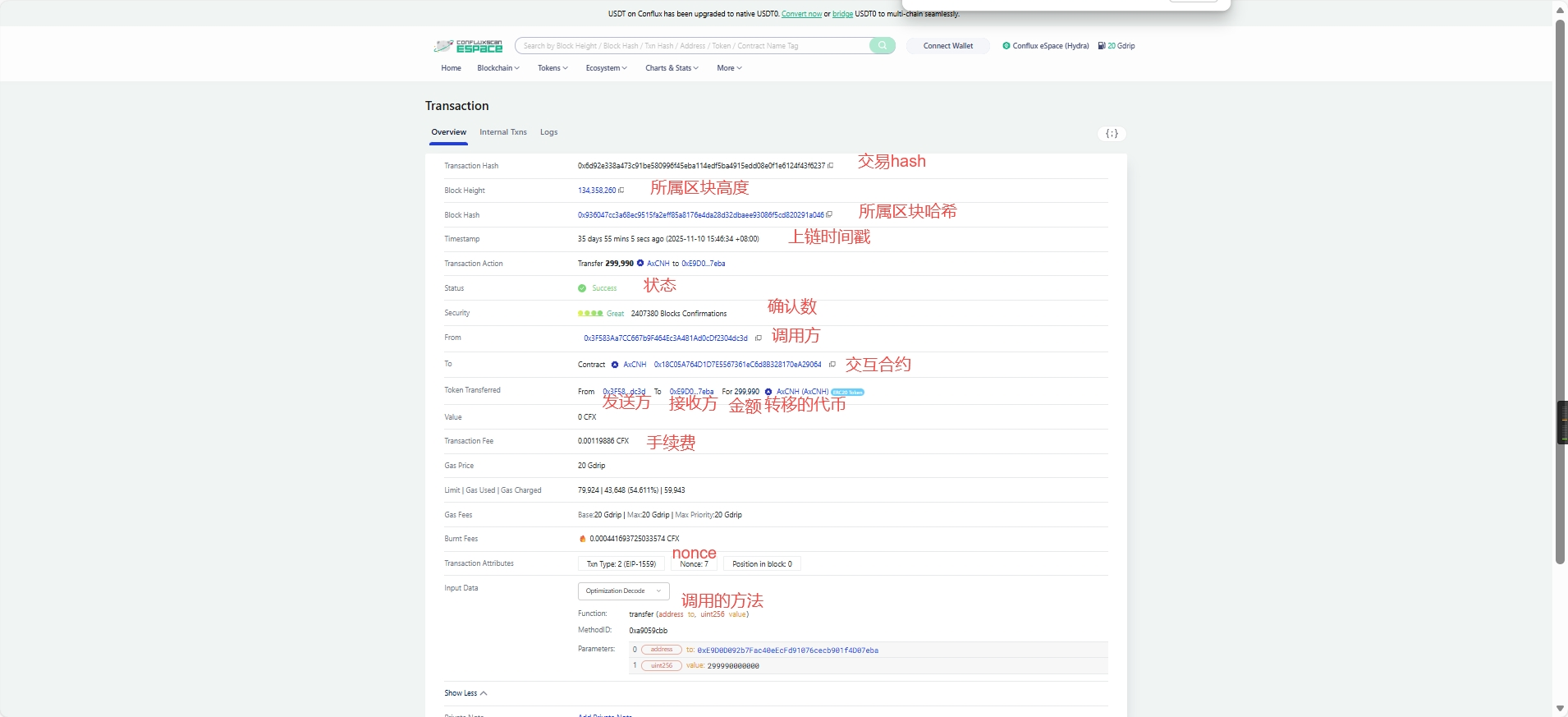Viewport: 1568px width, 717px height.
Task: Open block height 134,358,260 link
Action: pos(596,191)
